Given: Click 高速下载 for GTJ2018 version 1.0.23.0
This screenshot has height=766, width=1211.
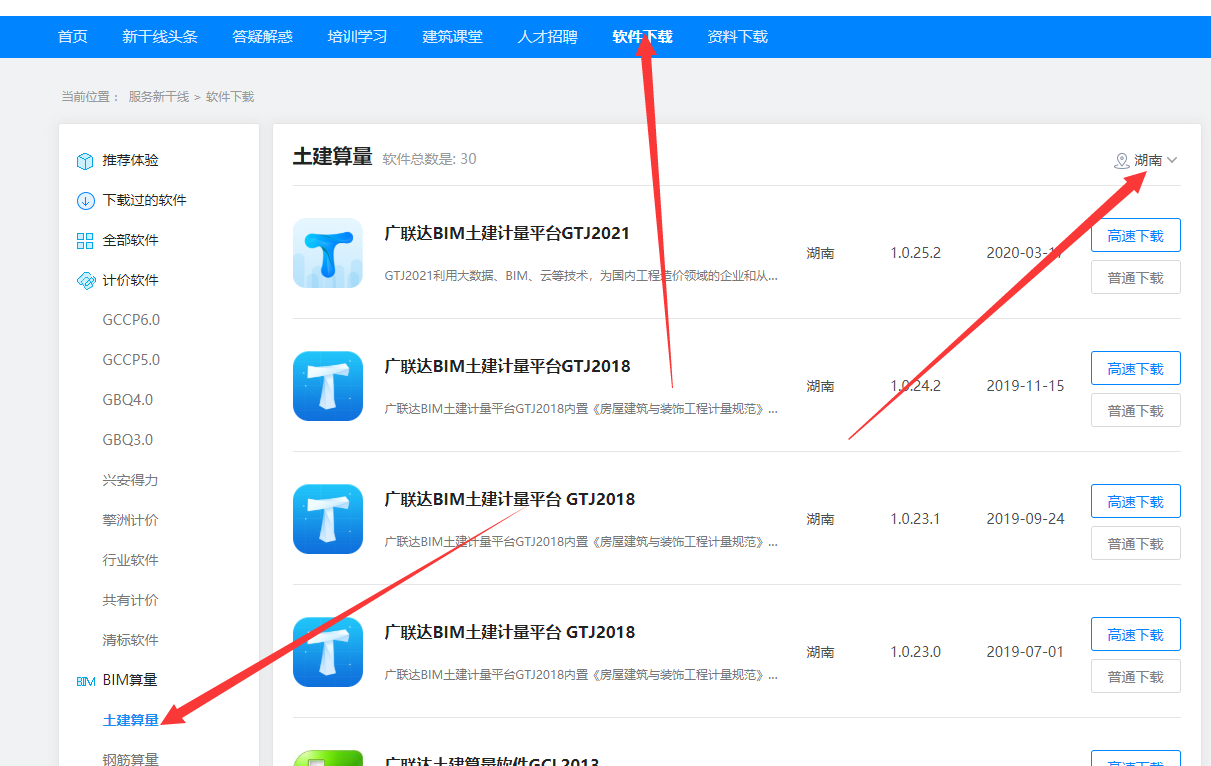Looking at the screenshot, I should (x=1136, y=634).
